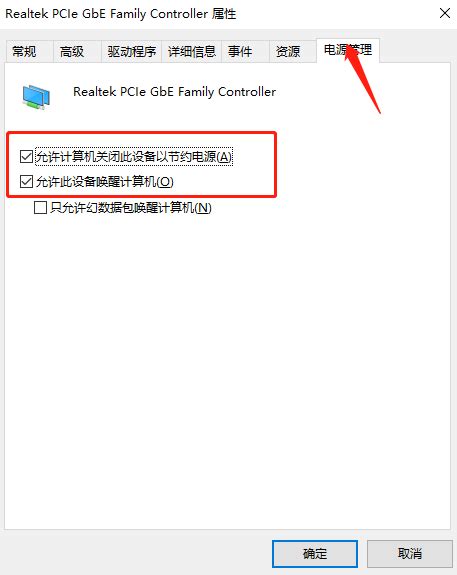
Task: Close the Realtek properties dialog
Action: [445, 14]
